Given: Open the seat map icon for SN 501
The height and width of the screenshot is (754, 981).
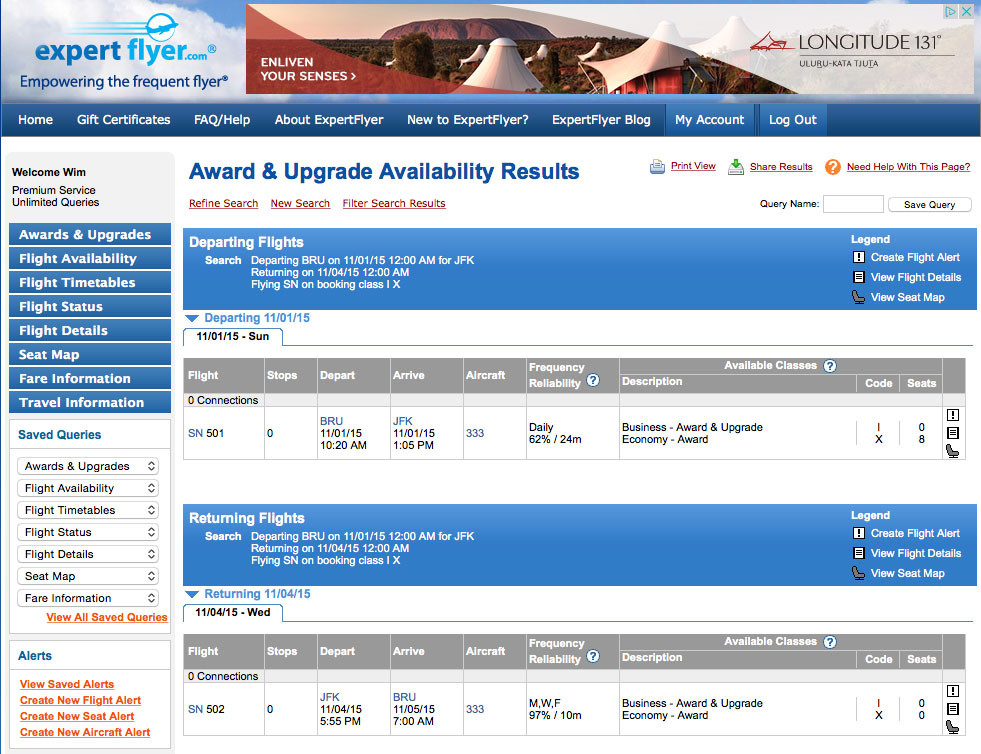Looking at the screenshot, I should tap(953, 450).
